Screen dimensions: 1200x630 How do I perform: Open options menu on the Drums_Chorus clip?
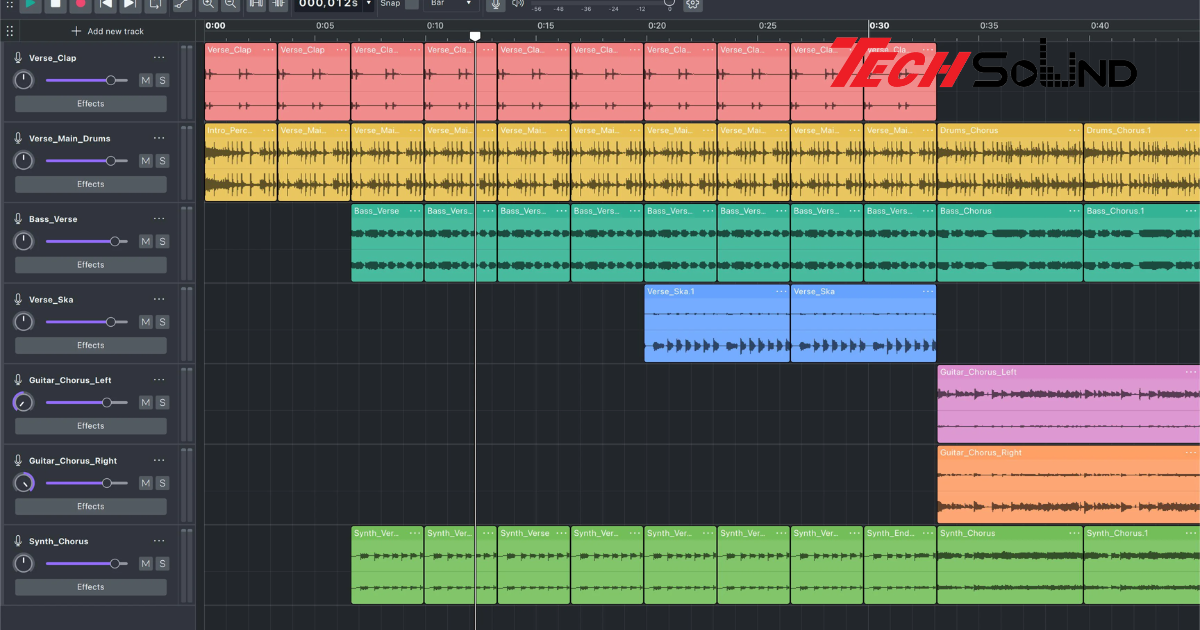(1072, 130)
